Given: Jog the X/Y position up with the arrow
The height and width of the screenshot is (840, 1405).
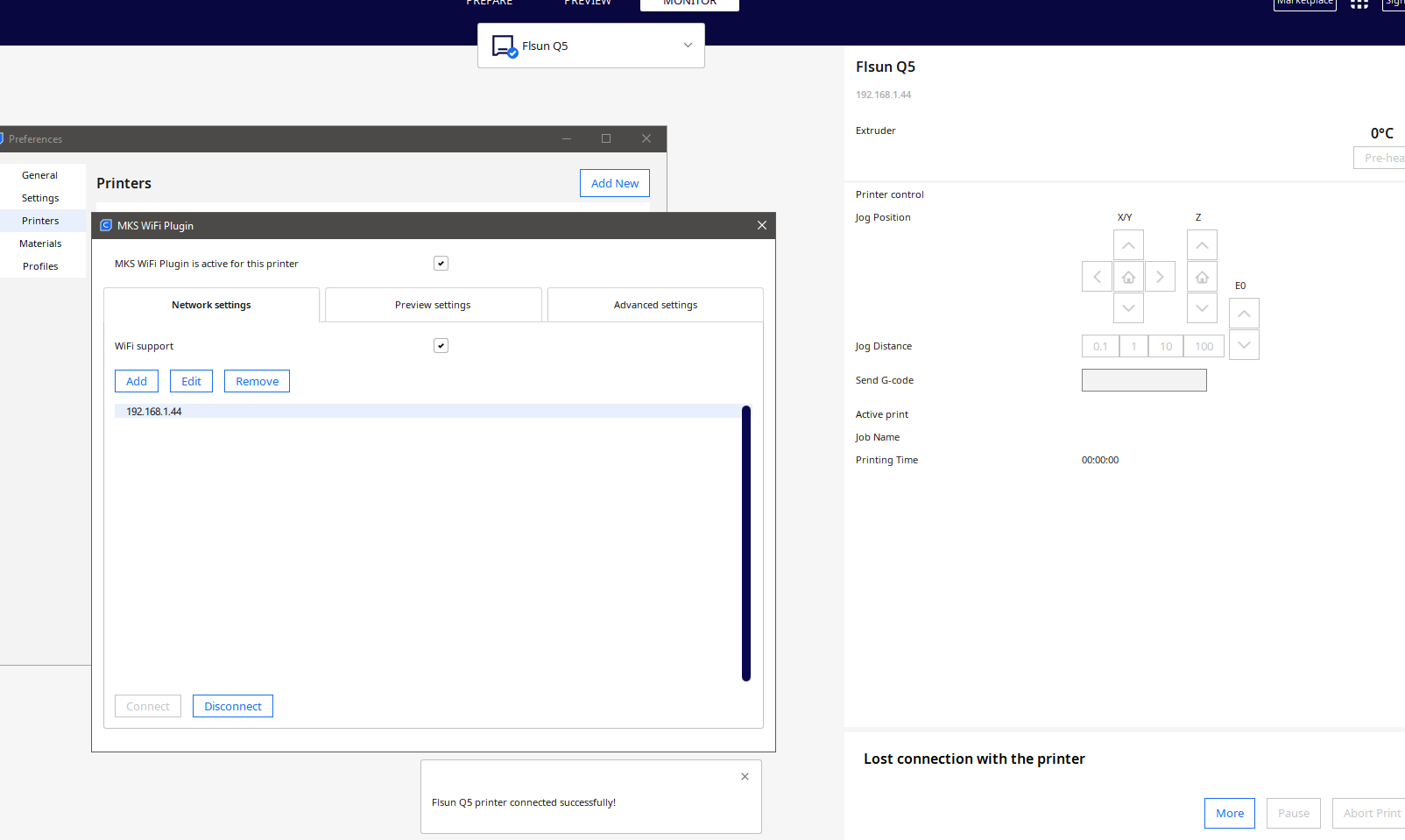Looking at the screenshot, I should coord(1128,244).
